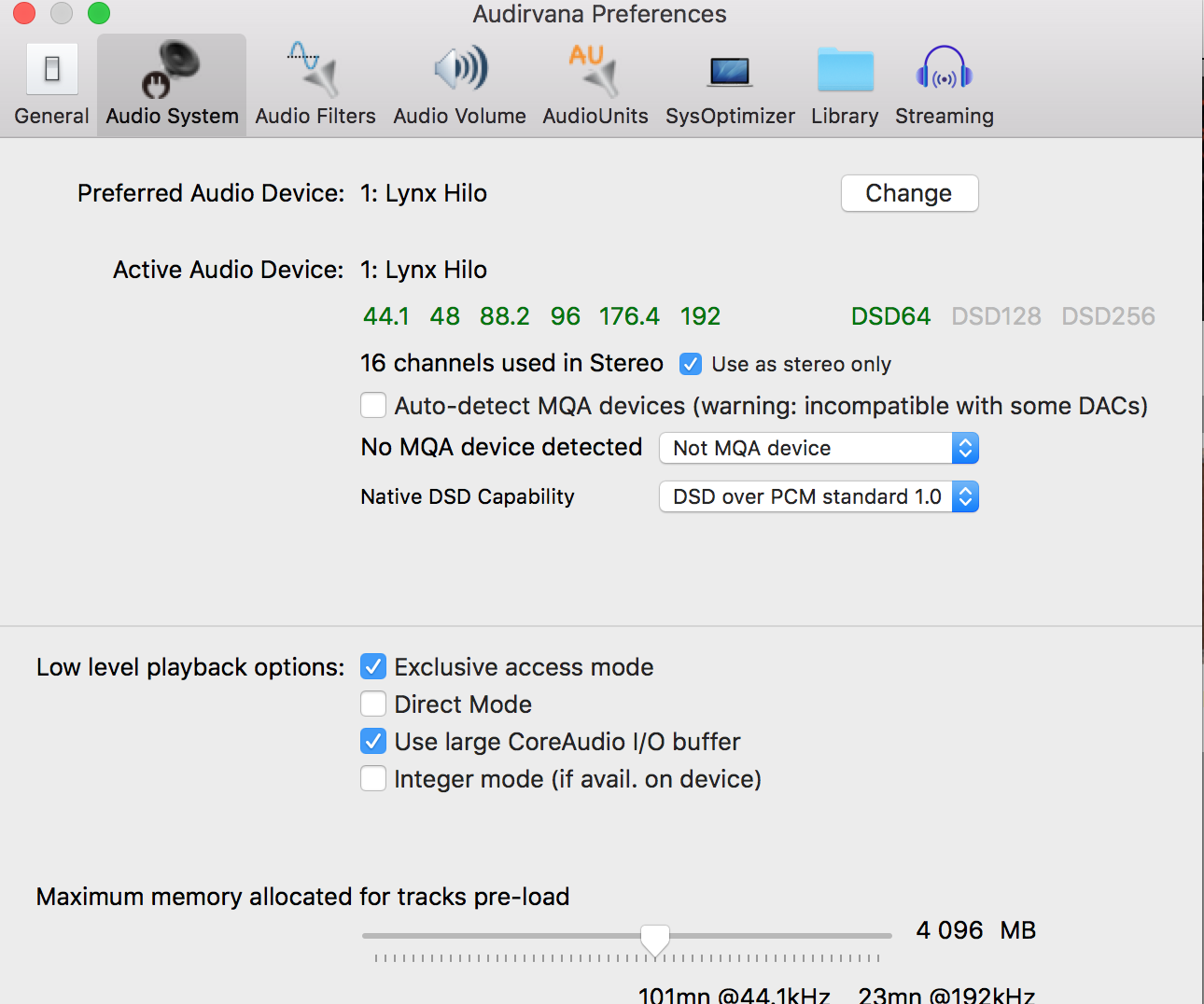Enable Direct Mode checkbox
1204x1004 pixels.
coord(373,704)
